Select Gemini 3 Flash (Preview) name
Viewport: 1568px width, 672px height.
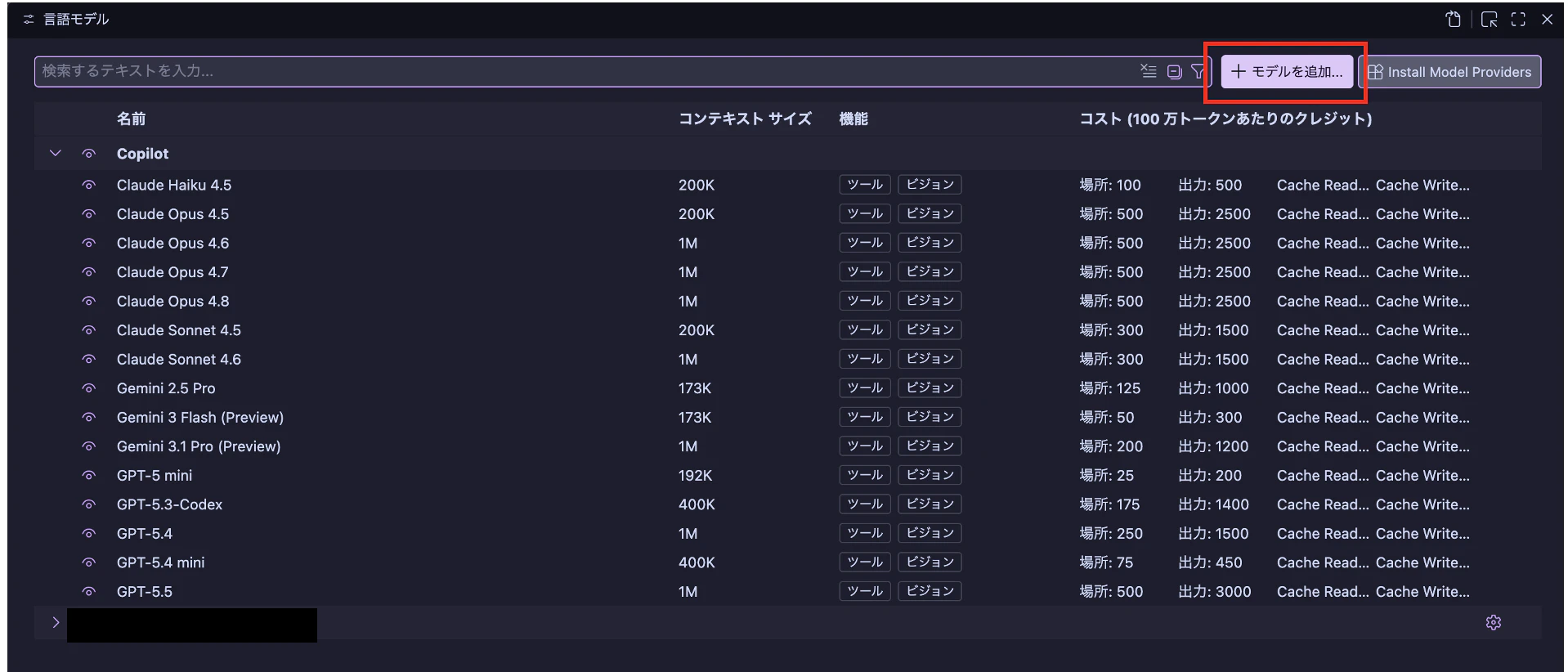coord(200,417)
